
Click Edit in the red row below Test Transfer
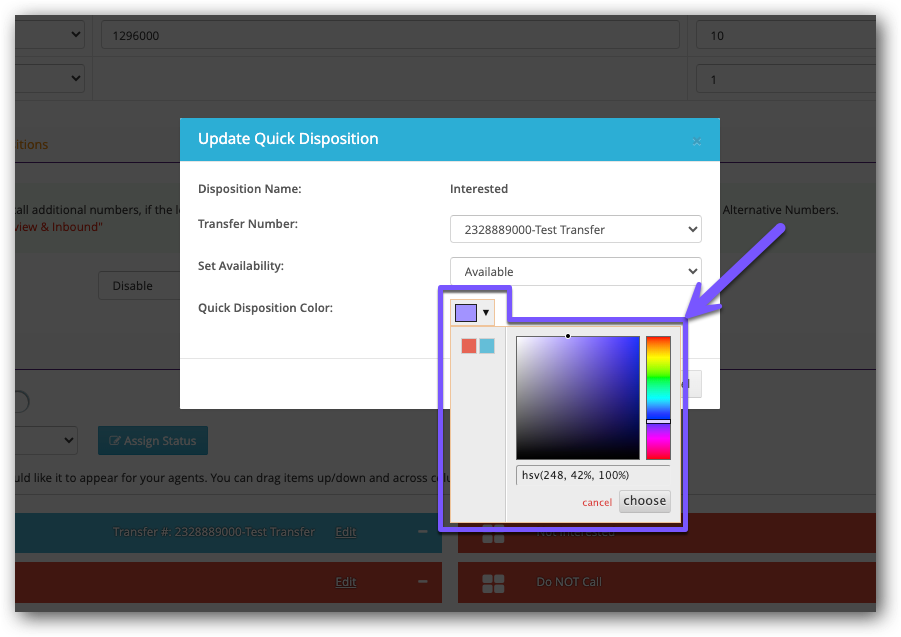[345, 582]
